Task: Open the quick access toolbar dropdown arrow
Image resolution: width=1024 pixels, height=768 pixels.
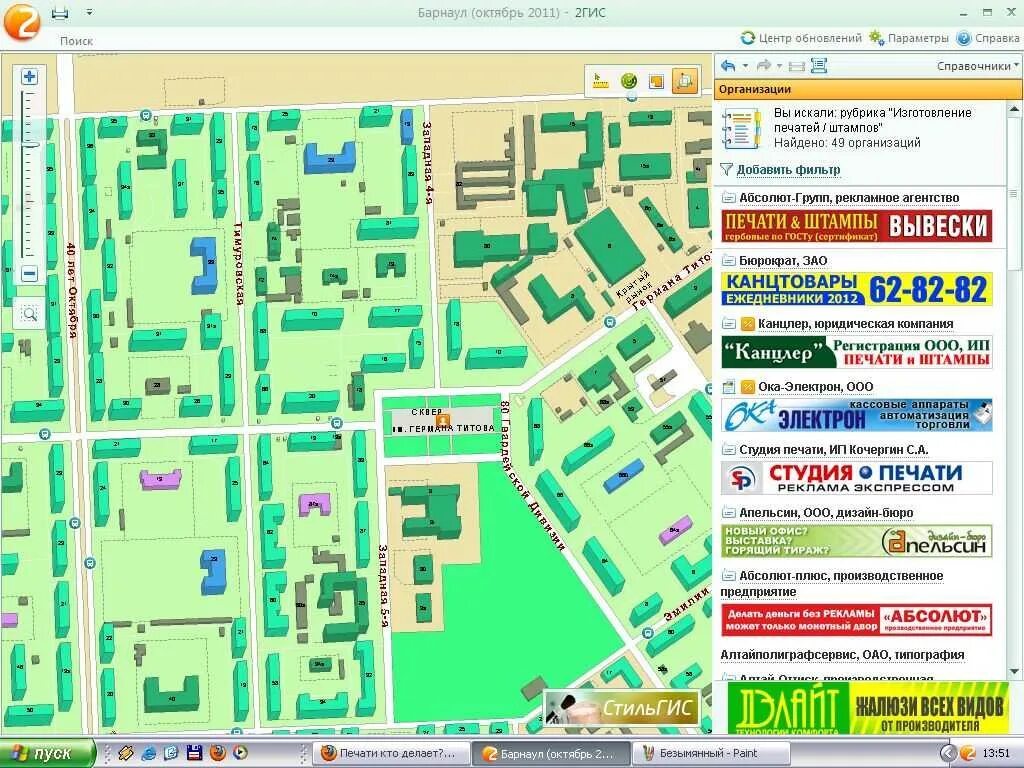Action: click(x=89, y=12)
